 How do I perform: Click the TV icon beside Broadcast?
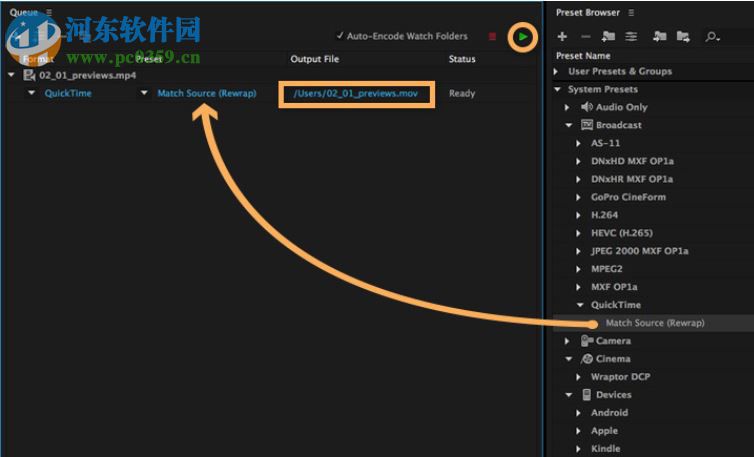click(587, 125)
